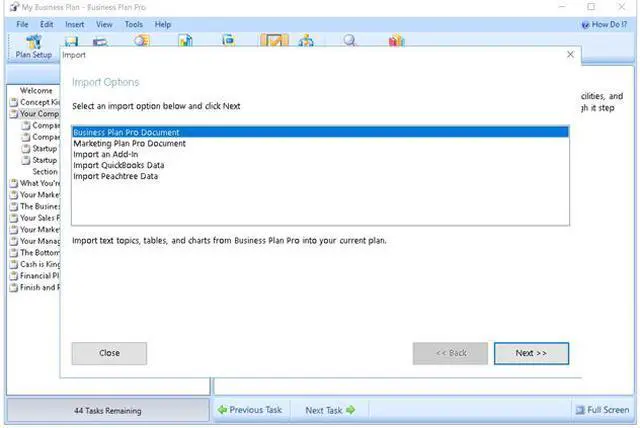Click the document icon beside Concept Ki
640x428 pixels.
[x=14, y=102]
